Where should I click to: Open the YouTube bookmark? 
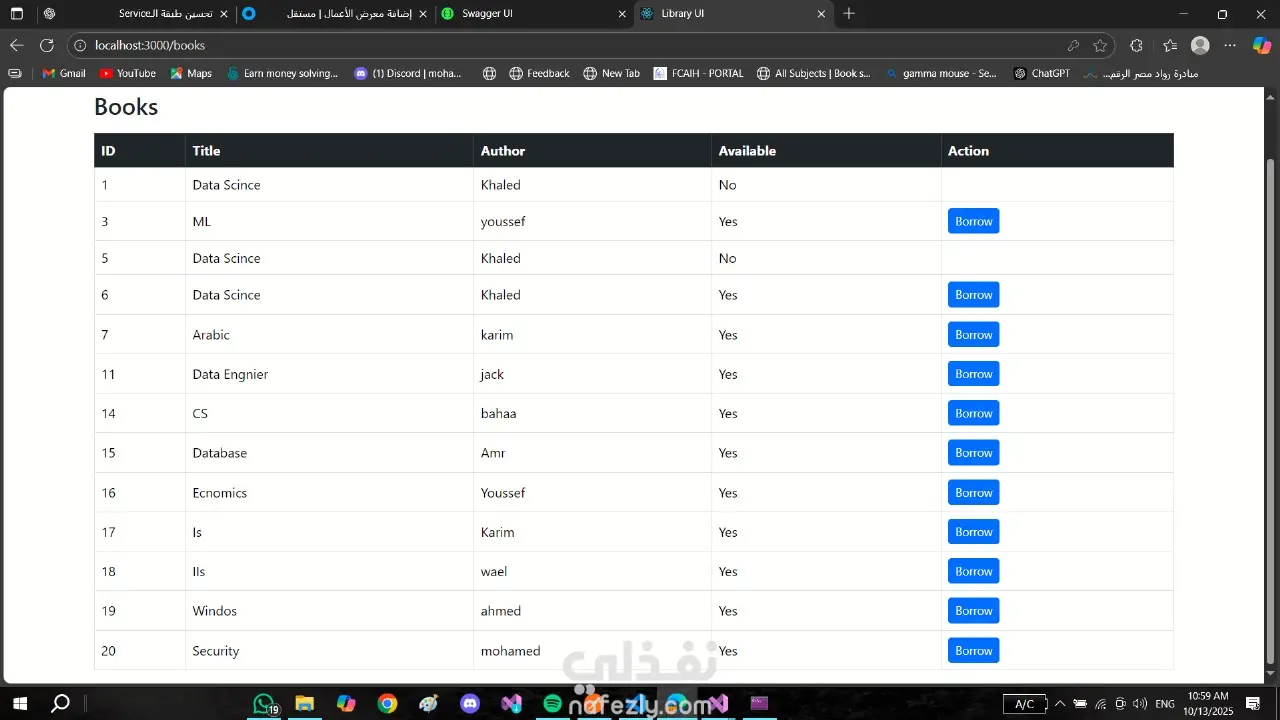tap(128, 73)
